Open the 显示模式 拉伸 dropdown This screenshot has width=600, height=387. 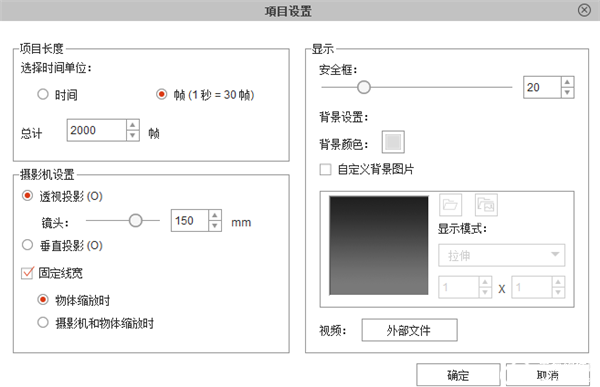click(501, 255)
